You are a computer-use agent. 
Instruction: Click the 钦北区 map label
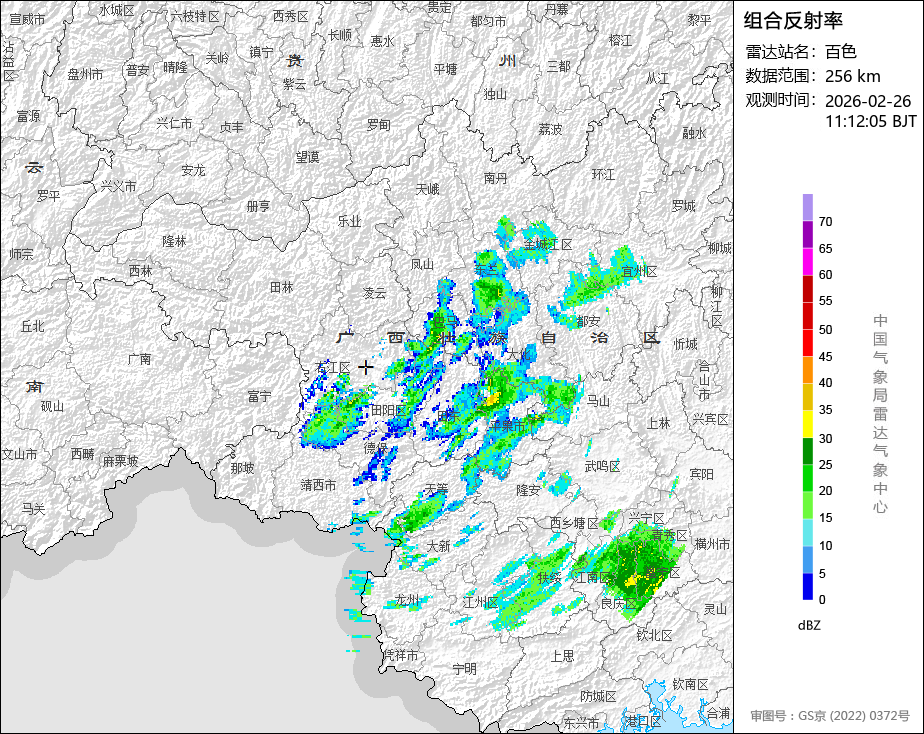point(655,635)
